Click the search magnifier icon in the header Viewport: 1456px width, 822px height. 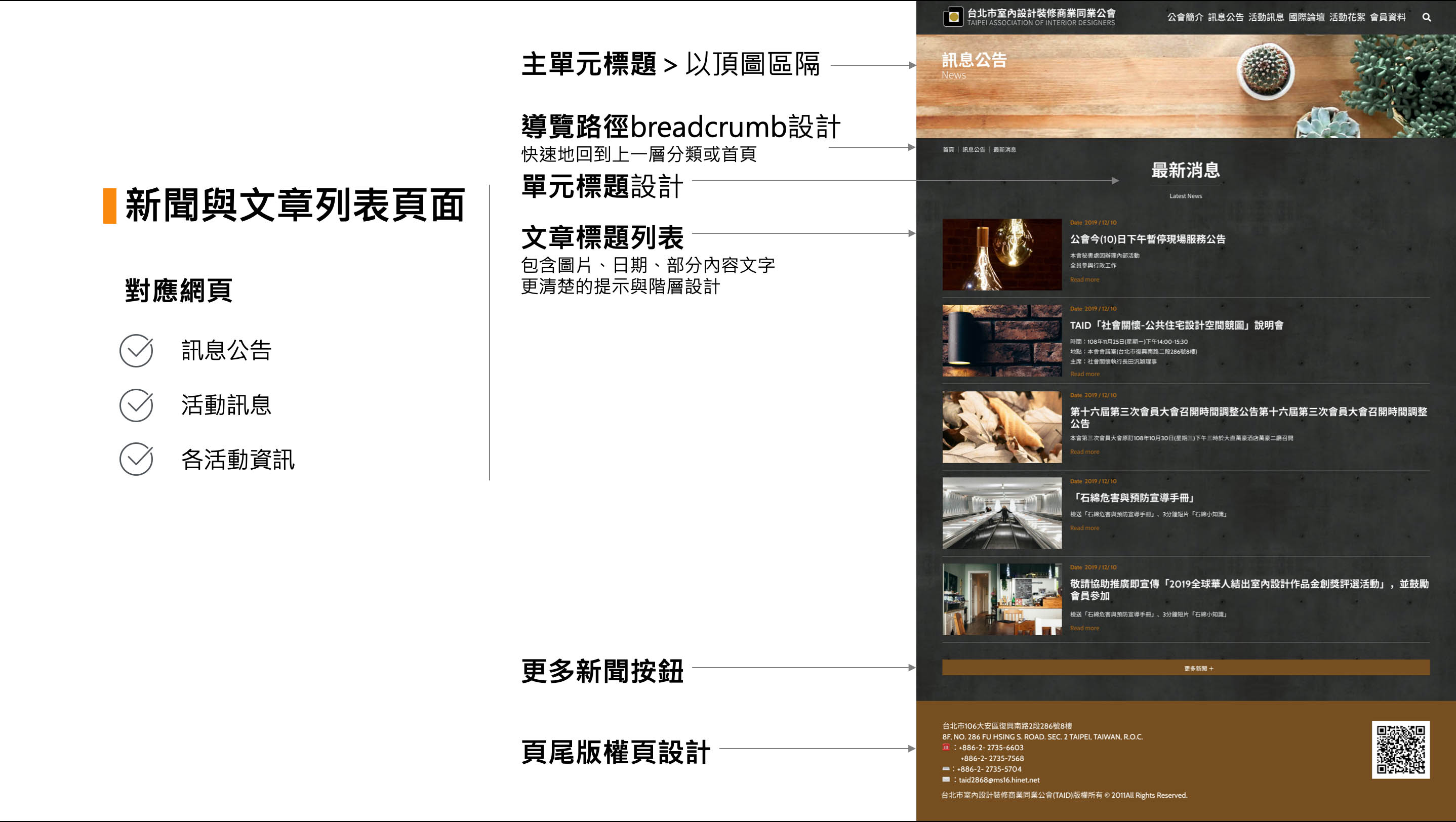point(1426,18)
